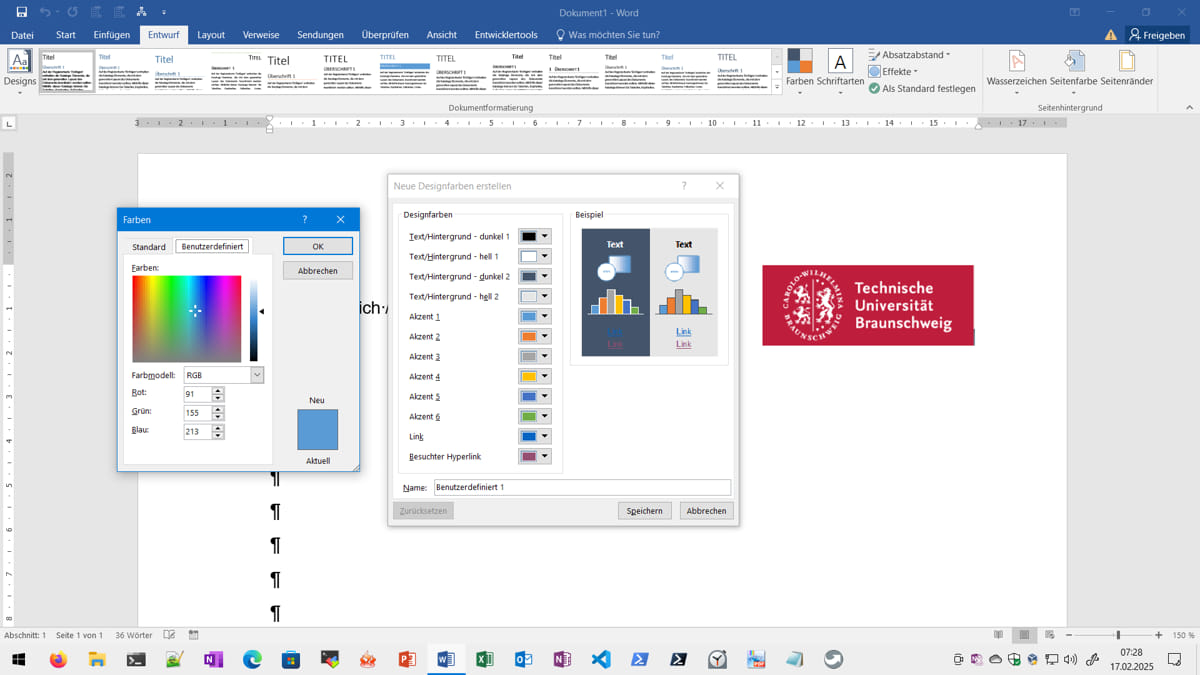Switch to the Standard tab in Farben dialog
The height and width of the screenshot is (675, 1200).
[x=149, y=247]
